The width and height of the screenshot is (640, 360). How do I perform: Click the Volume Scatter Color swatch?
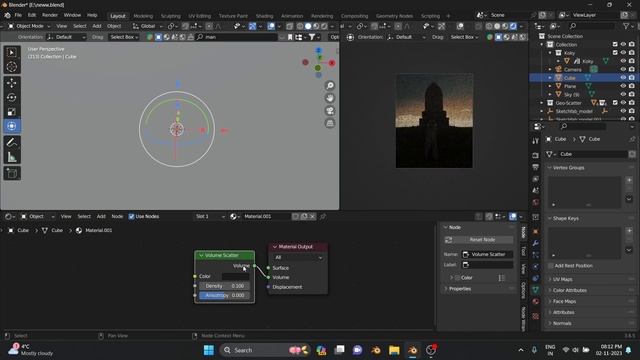pyautogui.click(x=235, y=276)
